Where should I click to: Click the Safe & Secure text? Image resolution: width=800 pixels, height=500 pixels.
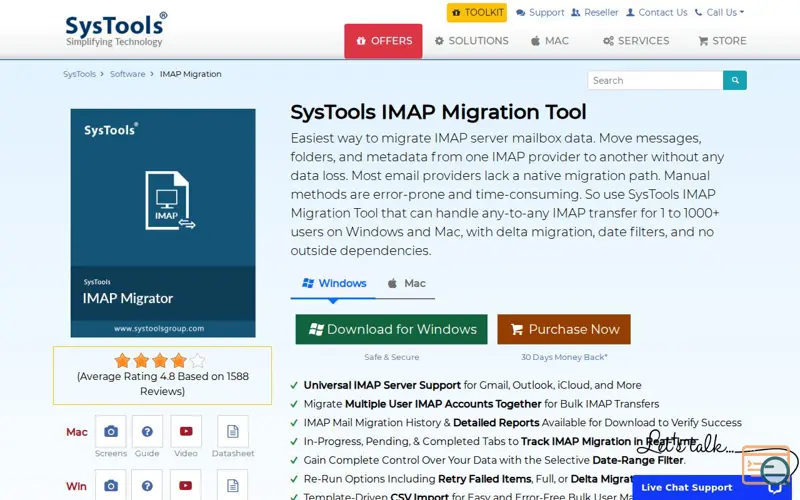click(x=391, y=357)
